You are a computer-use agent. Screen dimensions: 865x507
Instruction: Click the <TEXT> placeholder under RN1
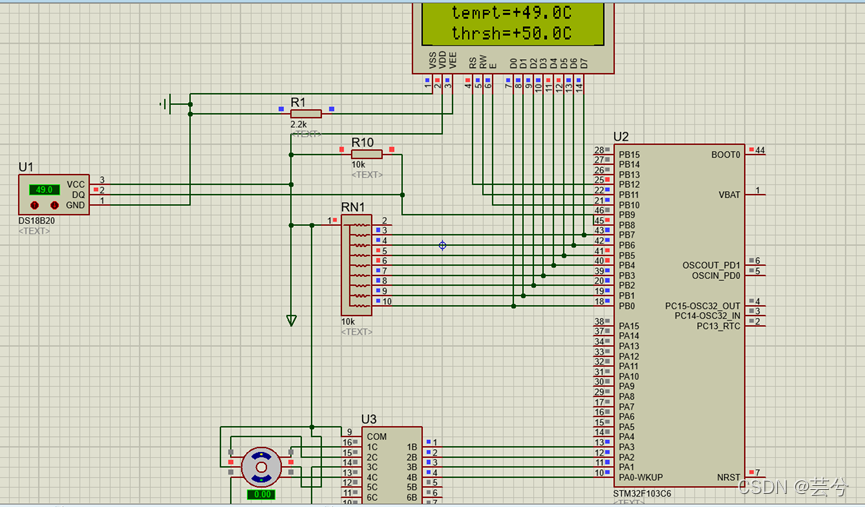tap(357, 332)
